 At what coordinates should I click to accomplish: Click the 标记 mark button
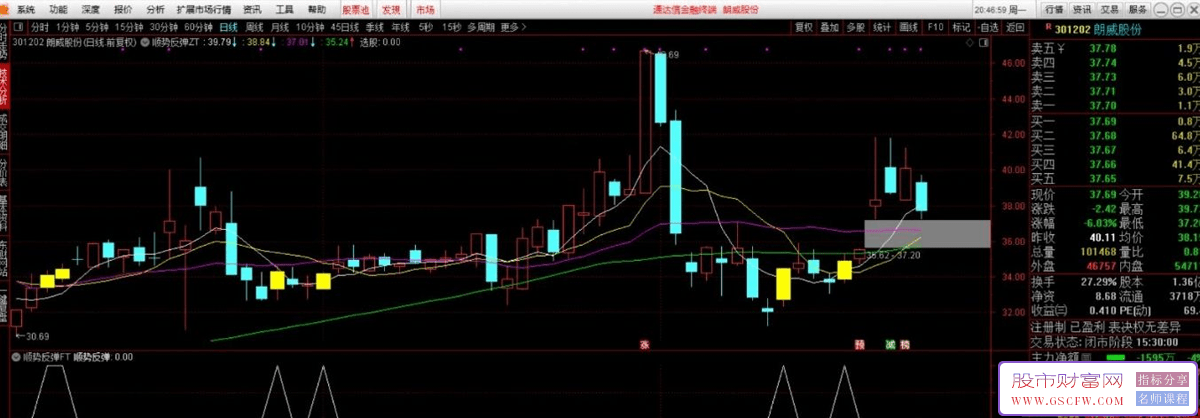tap(961, 27)
